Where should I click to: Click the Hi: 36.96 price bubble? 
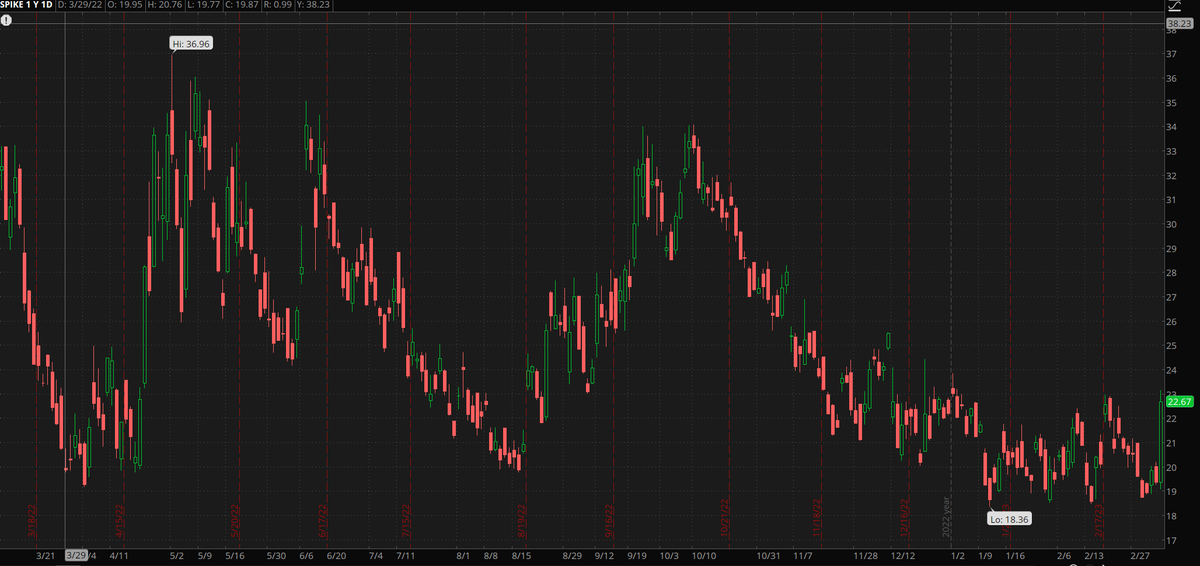[x=190, y=43]
